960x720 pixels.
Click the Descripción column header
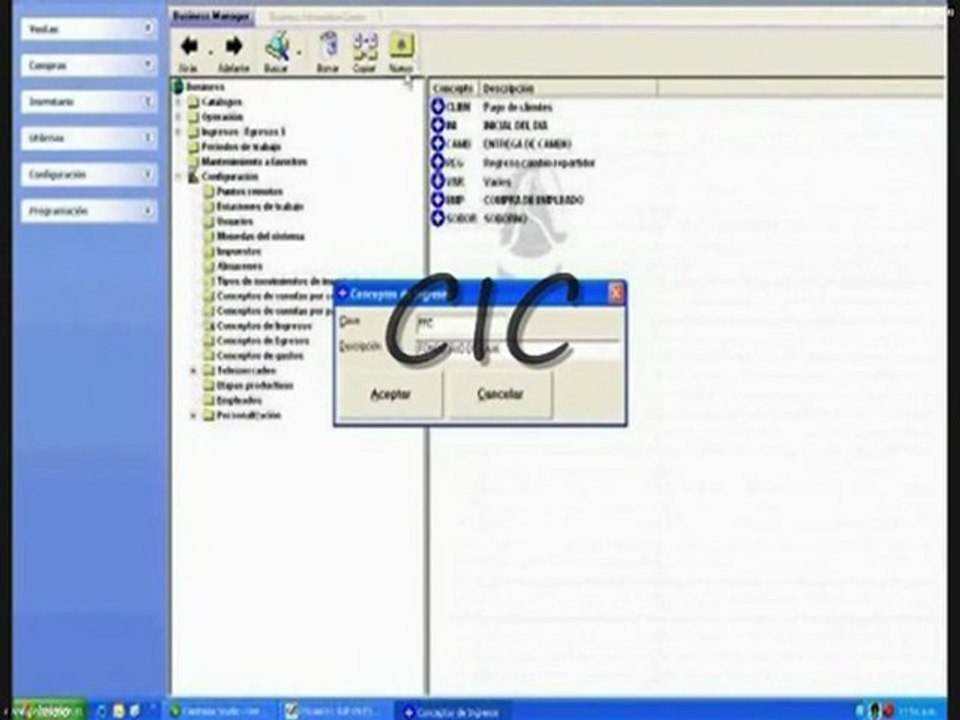click(x=568, y=89)
